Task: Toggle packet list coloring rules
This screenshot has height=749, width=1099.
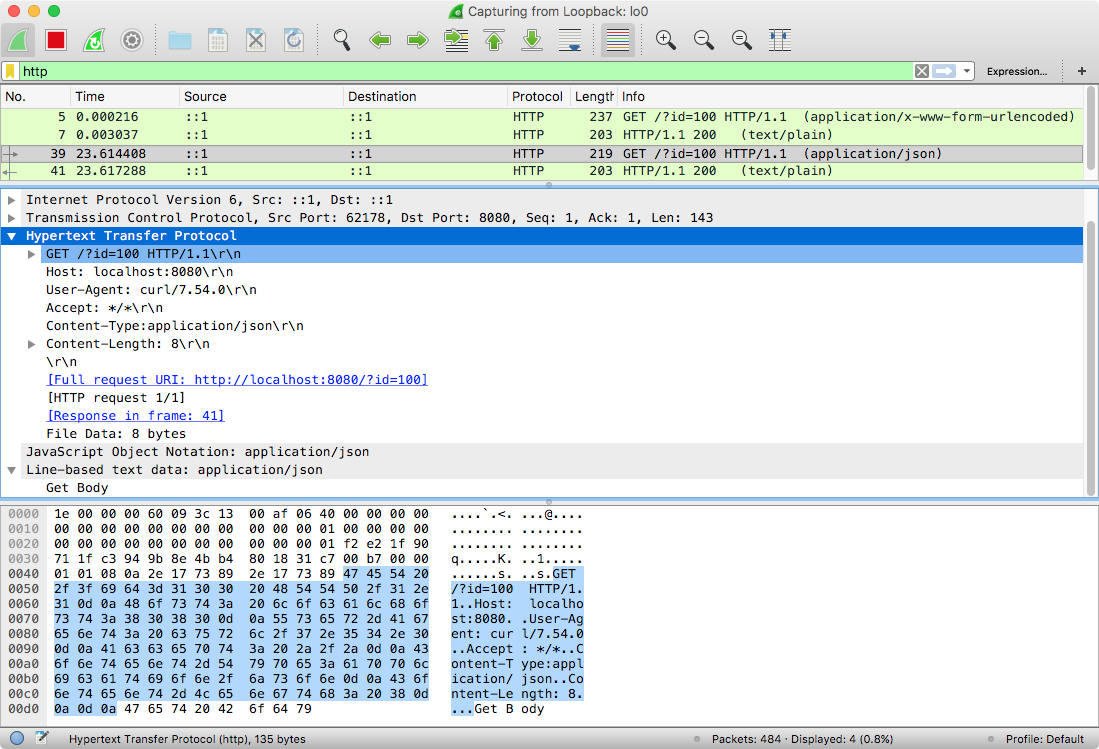Action: point(617,40)
